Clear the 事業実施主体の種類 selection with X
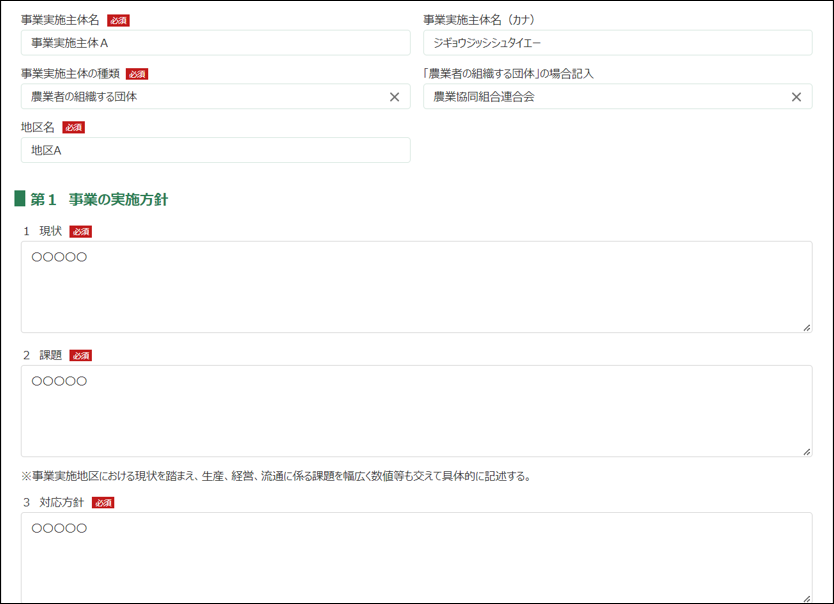Image resolution: width=834 pixels, height=604 pixels. [x=394, y=97]
